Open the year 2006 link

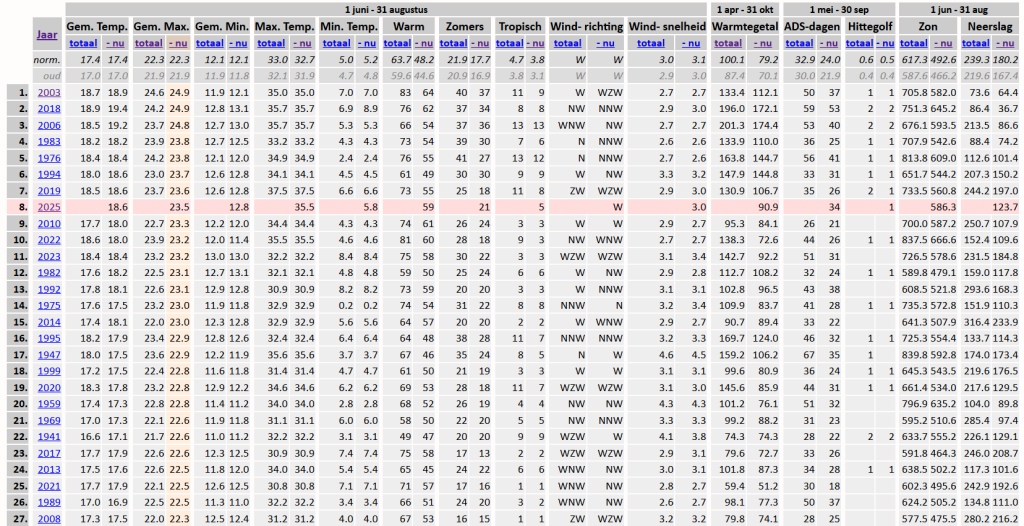(x=49, y=125)
